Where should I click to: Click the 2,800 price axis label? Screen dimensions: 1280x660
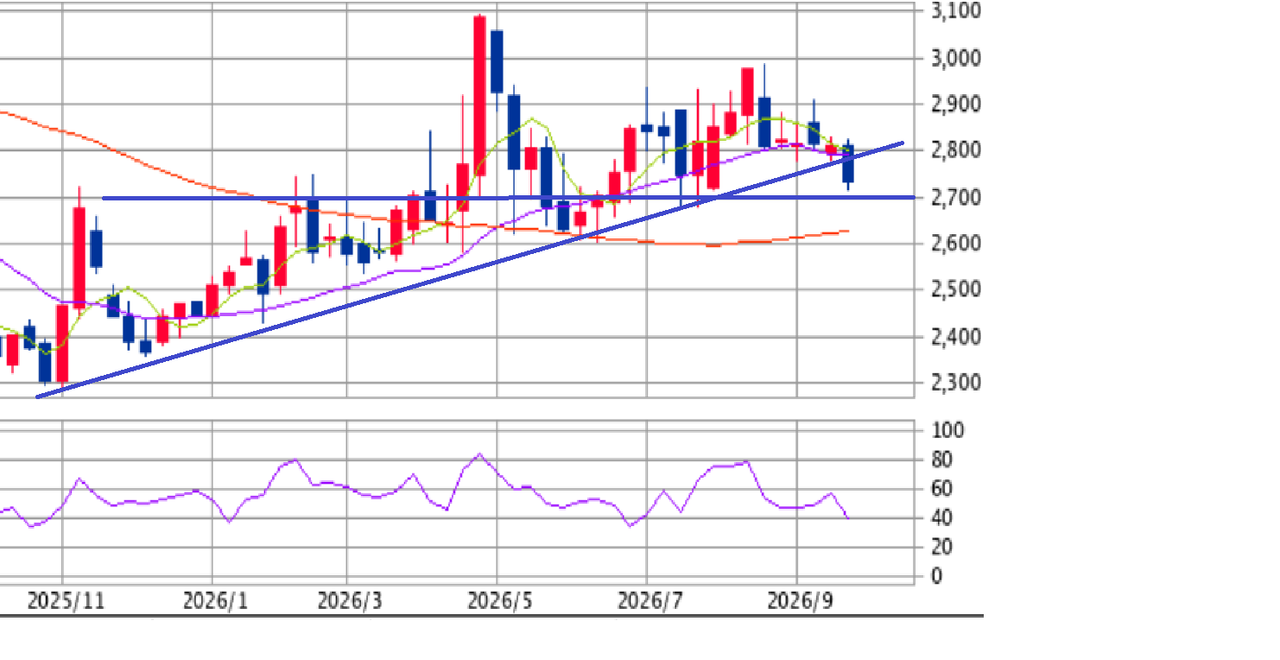tap(955, 151)
